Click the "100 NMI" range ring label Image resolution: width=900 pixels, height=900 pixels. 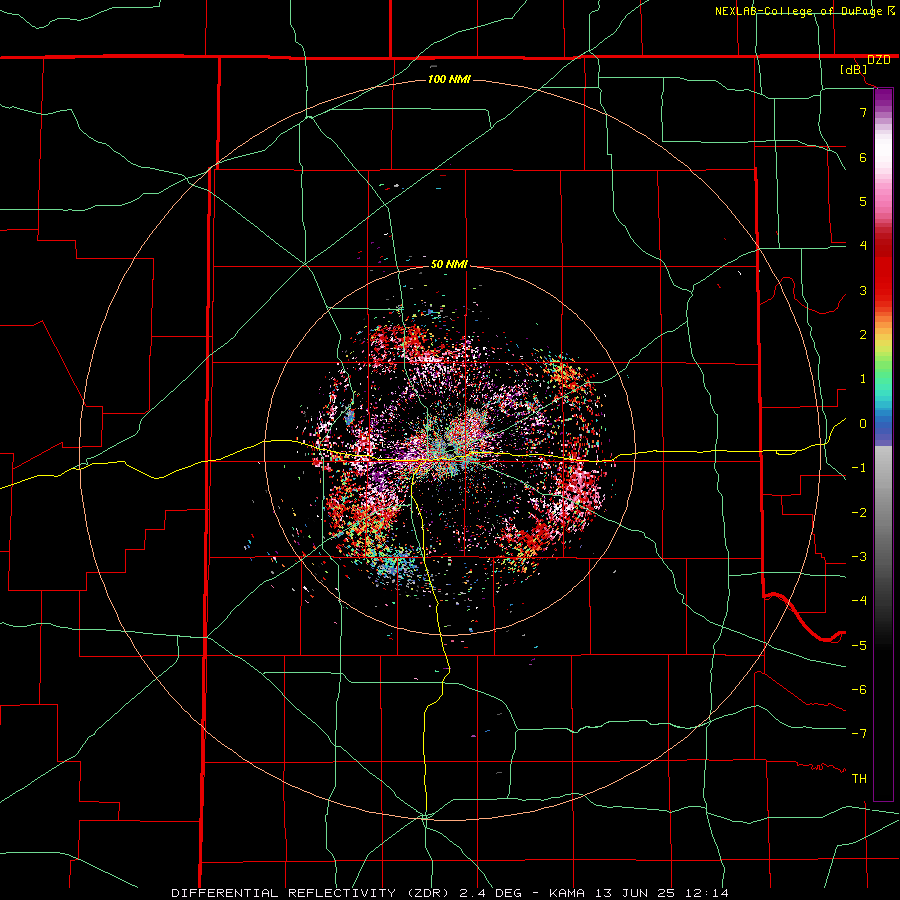pos(449,79)
